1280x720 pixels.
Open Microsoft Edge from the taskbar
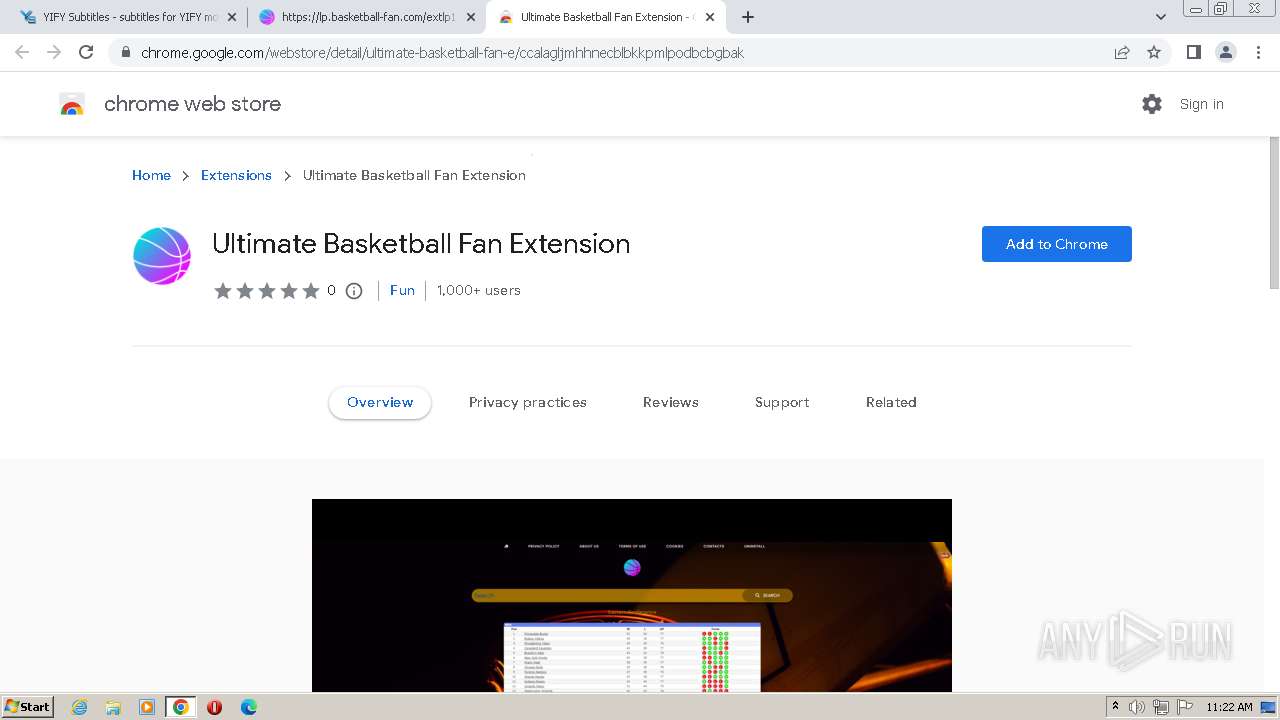tap(248, 707)
